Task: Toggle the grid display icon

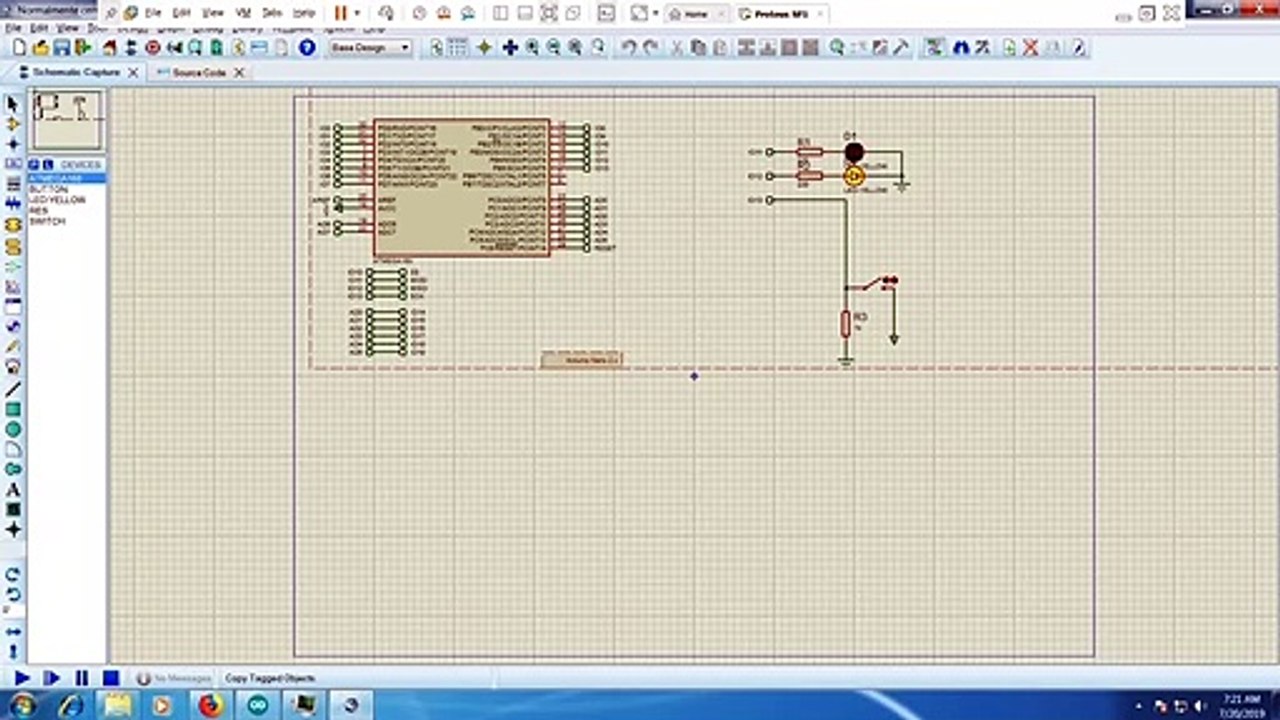Action: [x=458, y=48]
